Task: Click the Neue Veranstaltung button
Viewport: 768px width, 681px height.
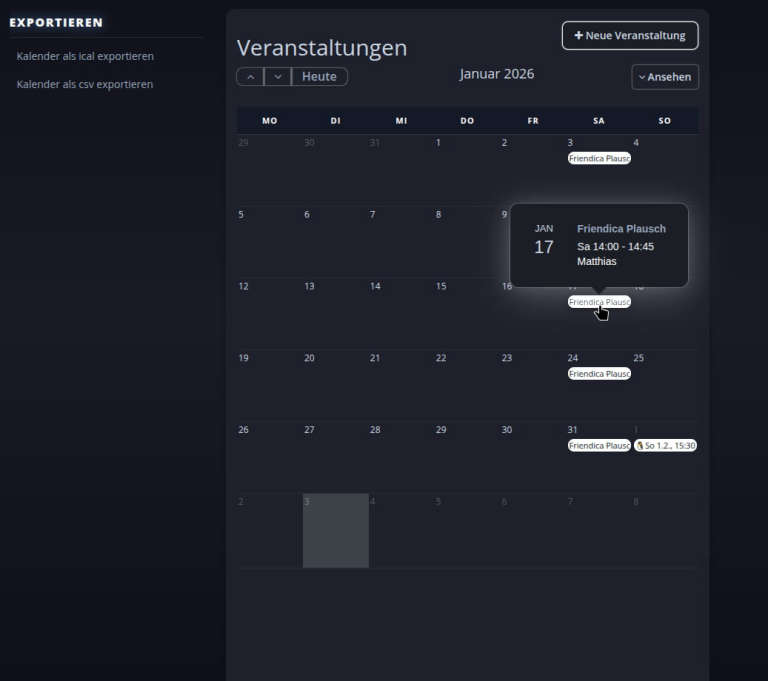Action: click(x=630, y=35)
